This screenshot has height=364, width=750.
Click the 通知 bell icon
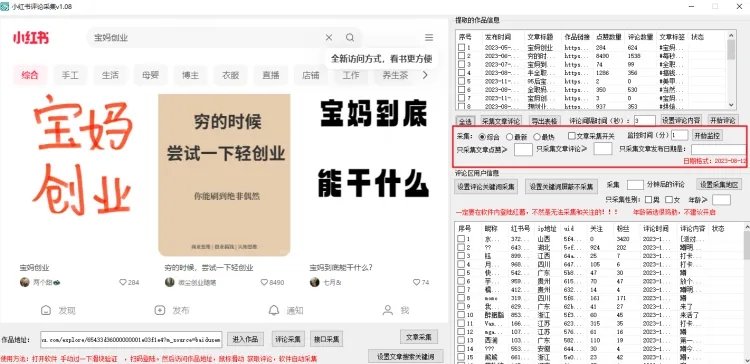pos(274,310)
